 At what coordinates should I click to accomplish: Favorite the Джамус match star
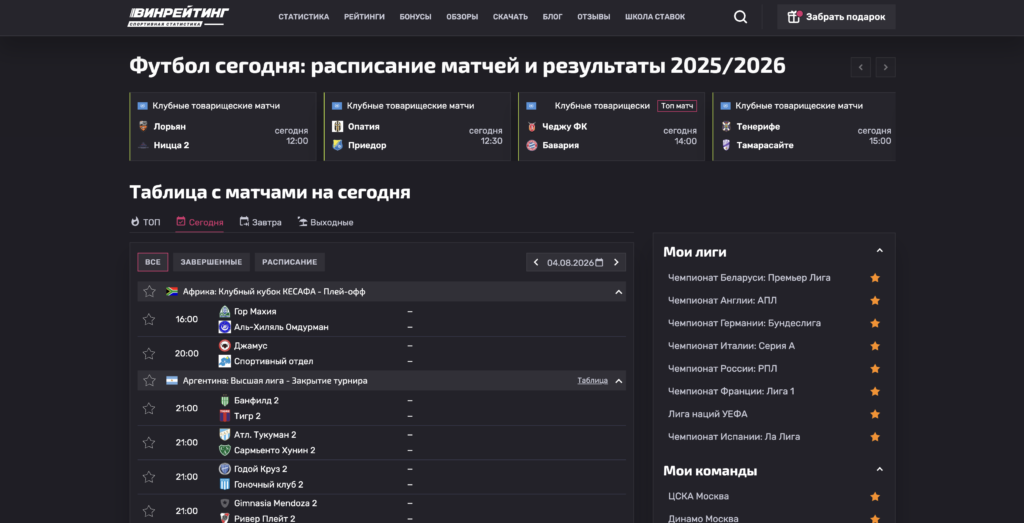click(x=149, y=353)
